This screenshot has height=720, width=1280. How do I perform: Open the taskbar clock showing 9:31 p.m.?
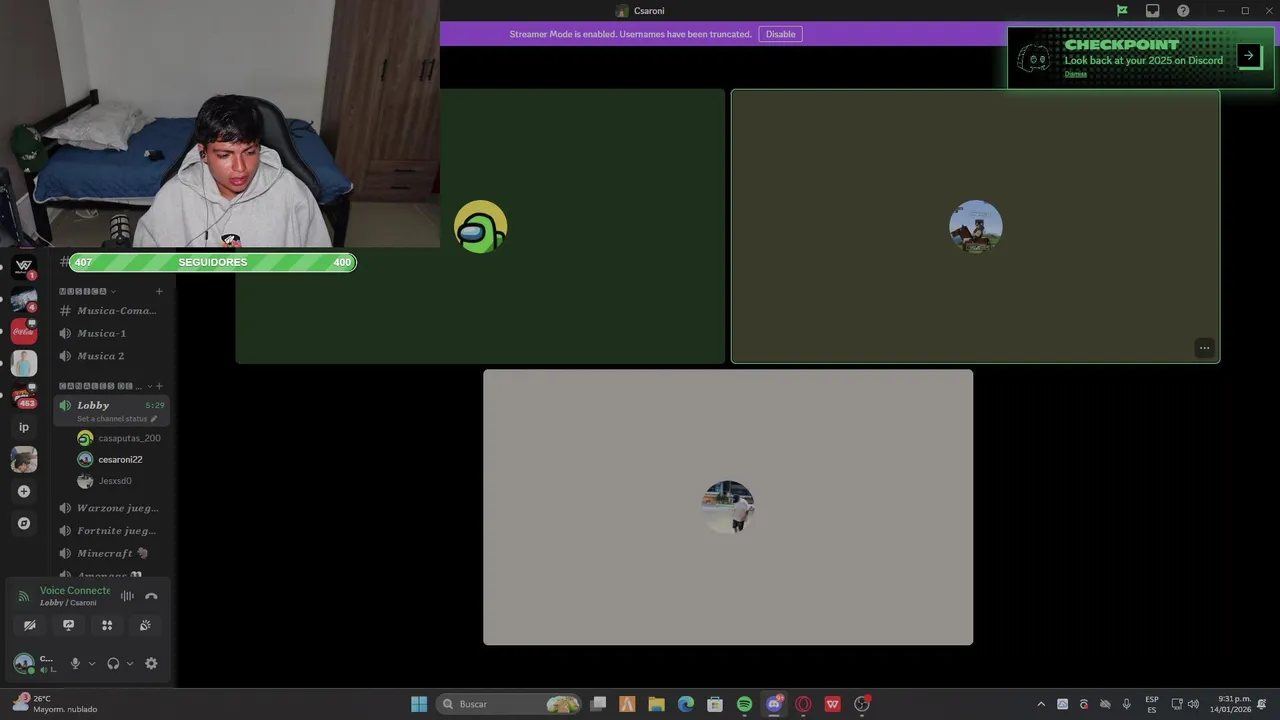point(1230,704)
